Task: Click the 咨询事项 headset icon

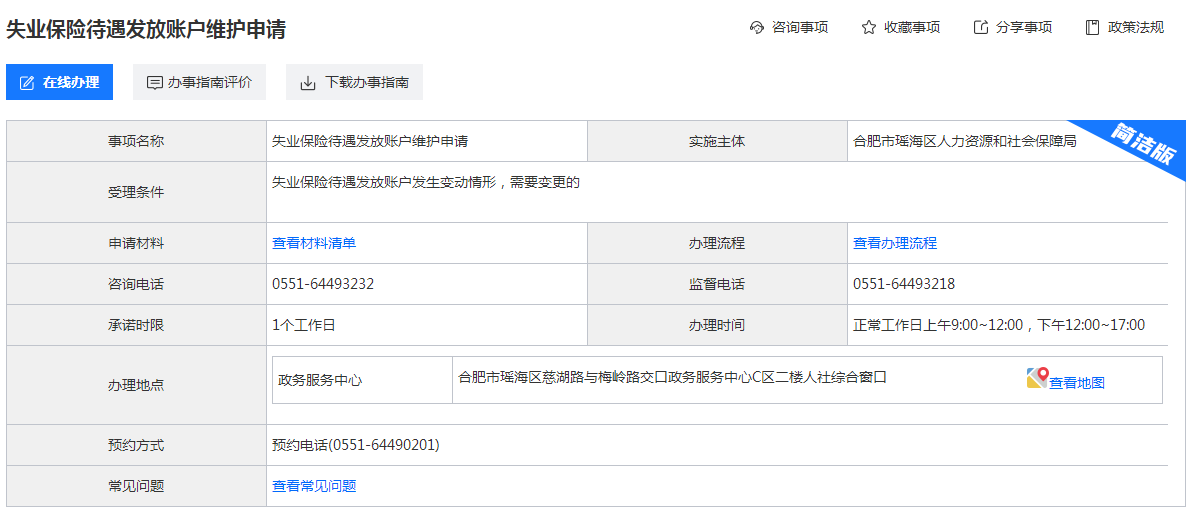Action: click(757, 28)
